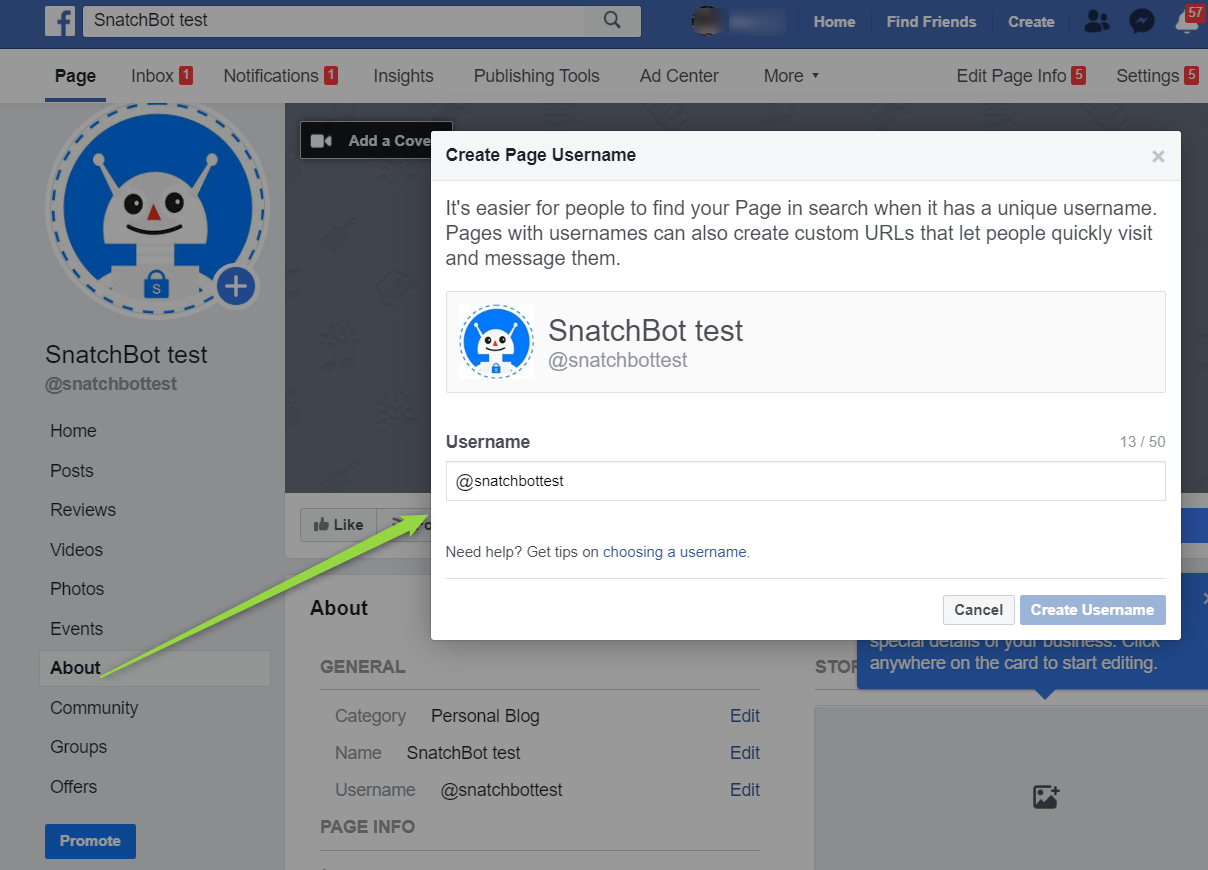The width and height of the screenshot is (1208, 870).
Task: Open page Settings
Action: 1157,76
